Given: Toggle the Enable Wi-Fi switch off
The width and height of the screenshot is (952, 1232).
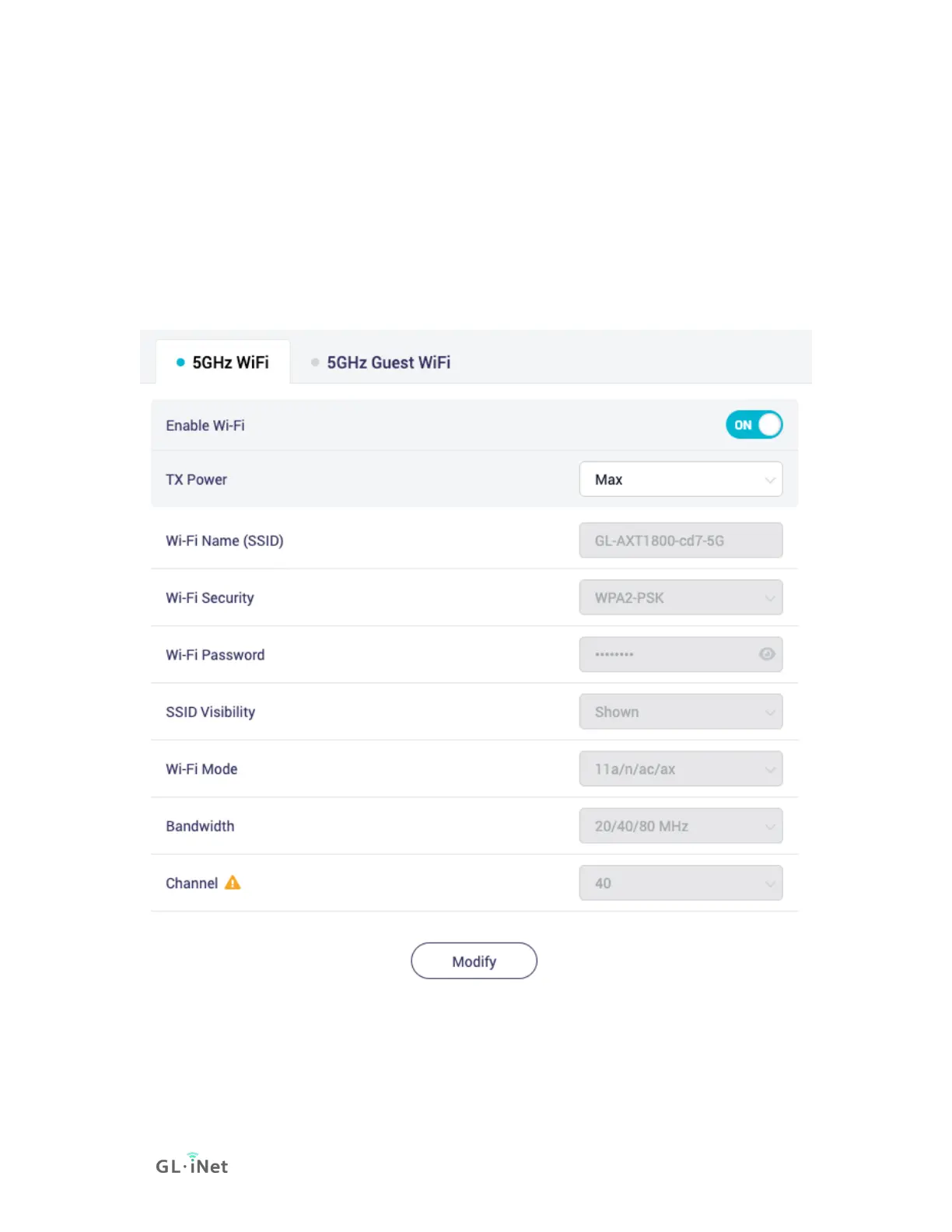Looking at the screenshot, I should 754,425.
